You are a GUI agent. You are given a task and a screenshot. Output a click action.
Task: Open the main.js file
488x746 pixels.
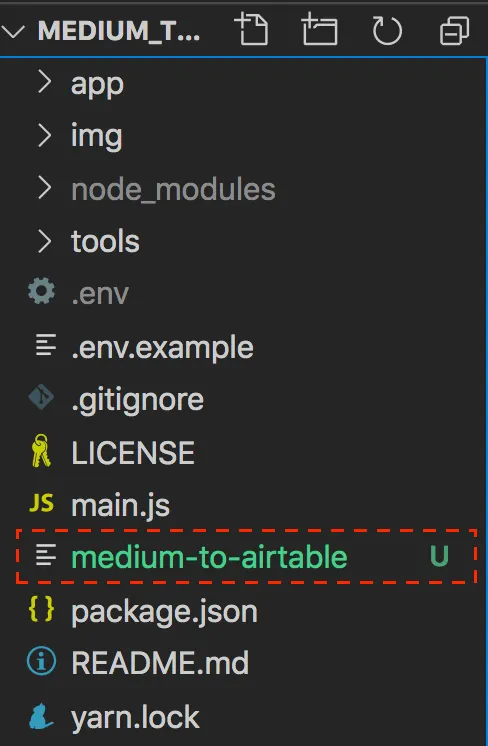click(x=120, y=505)
